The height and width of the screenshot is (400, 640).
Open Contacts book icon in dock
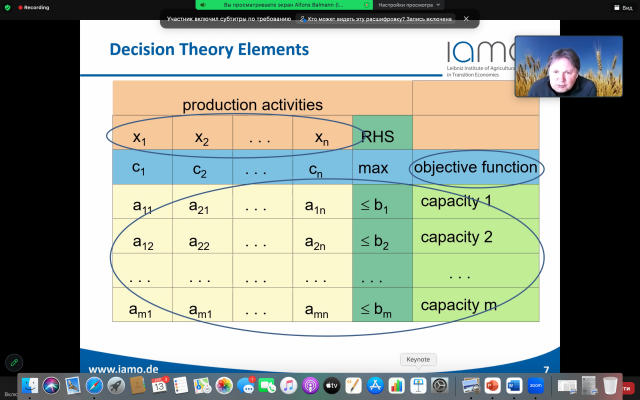138,386
